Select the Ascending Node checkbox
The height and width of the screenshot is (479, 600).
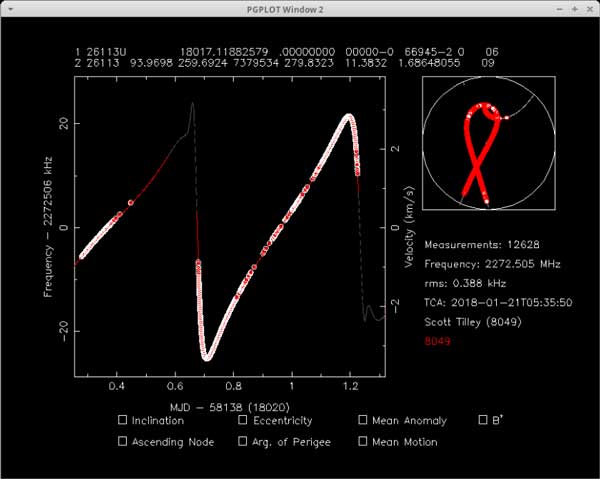pyautogui.click(x=123, y=441)
